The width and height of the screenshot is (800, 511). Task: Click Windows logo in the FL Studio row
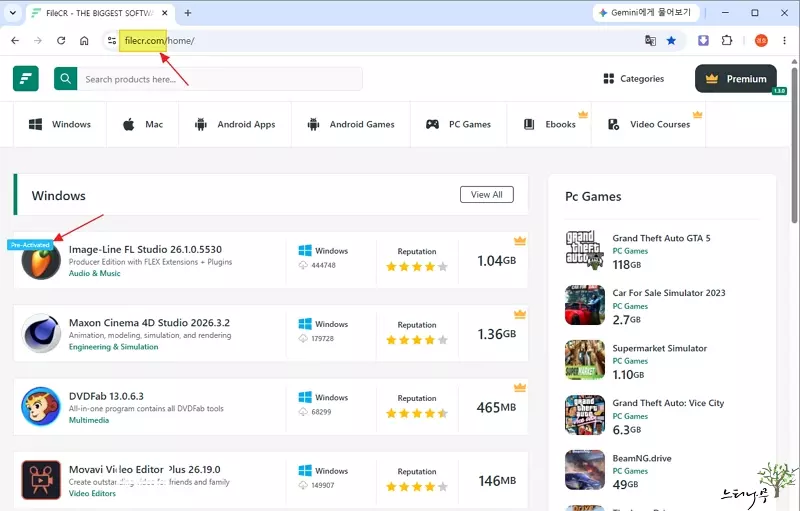click(x=305, y=250)
